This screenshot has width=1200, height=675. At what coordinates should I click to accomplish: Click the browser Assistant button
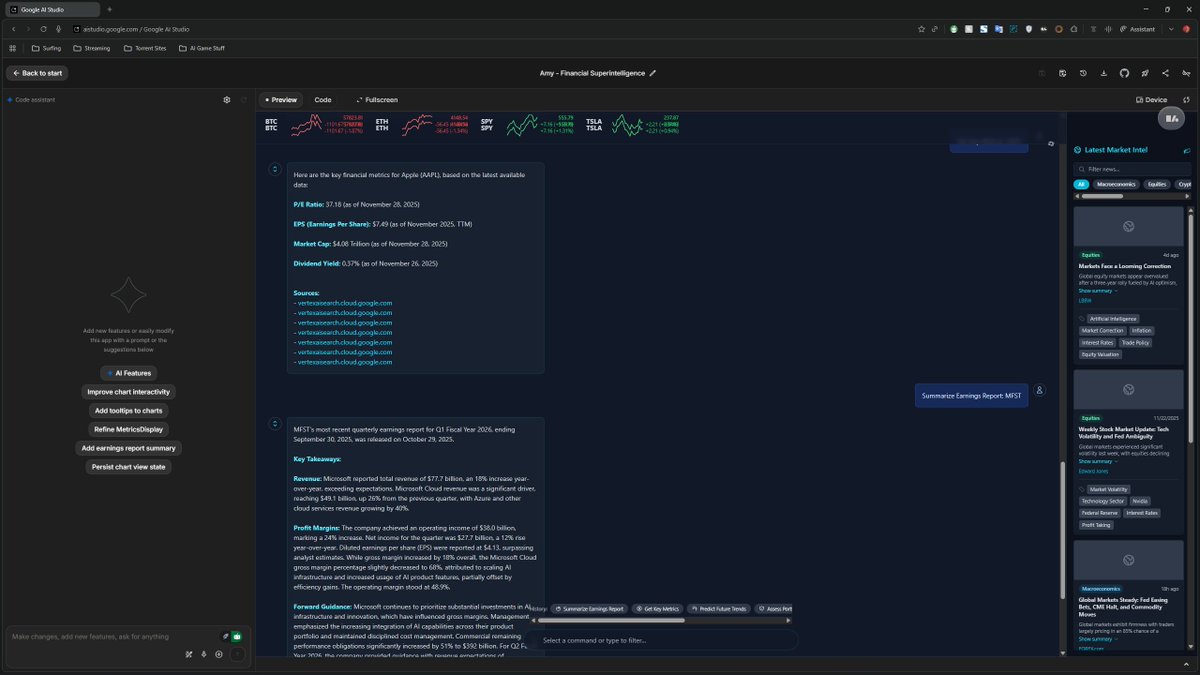pos(1137,29)
